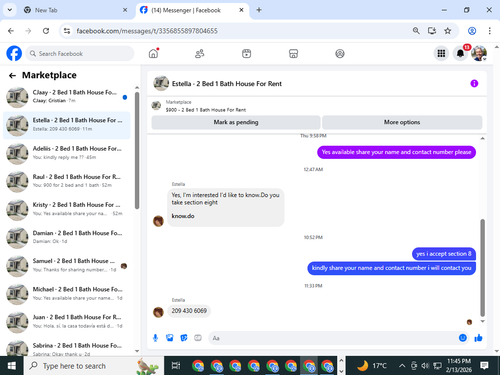The width and height of the screenshot is (500, 375).
Task: Open conversation information purple icon
Action: tap(474, 83)
